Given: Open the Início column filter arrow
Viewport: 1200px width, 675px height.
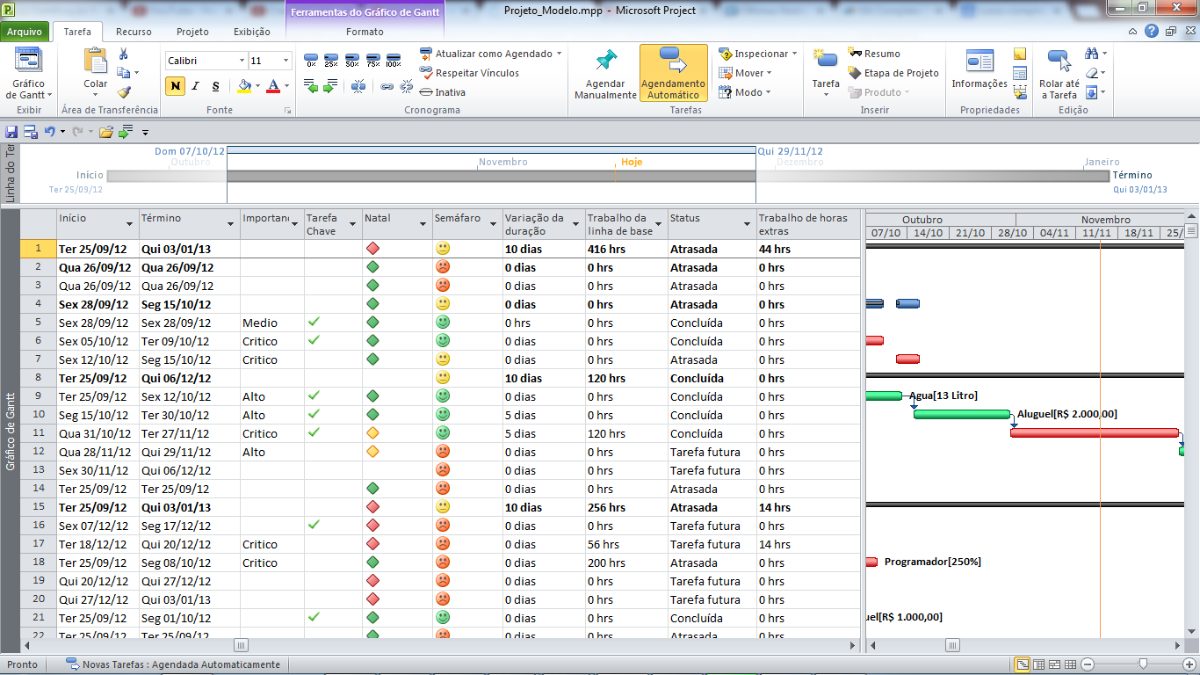Looking at the screenshot, I should coord(129,224).
